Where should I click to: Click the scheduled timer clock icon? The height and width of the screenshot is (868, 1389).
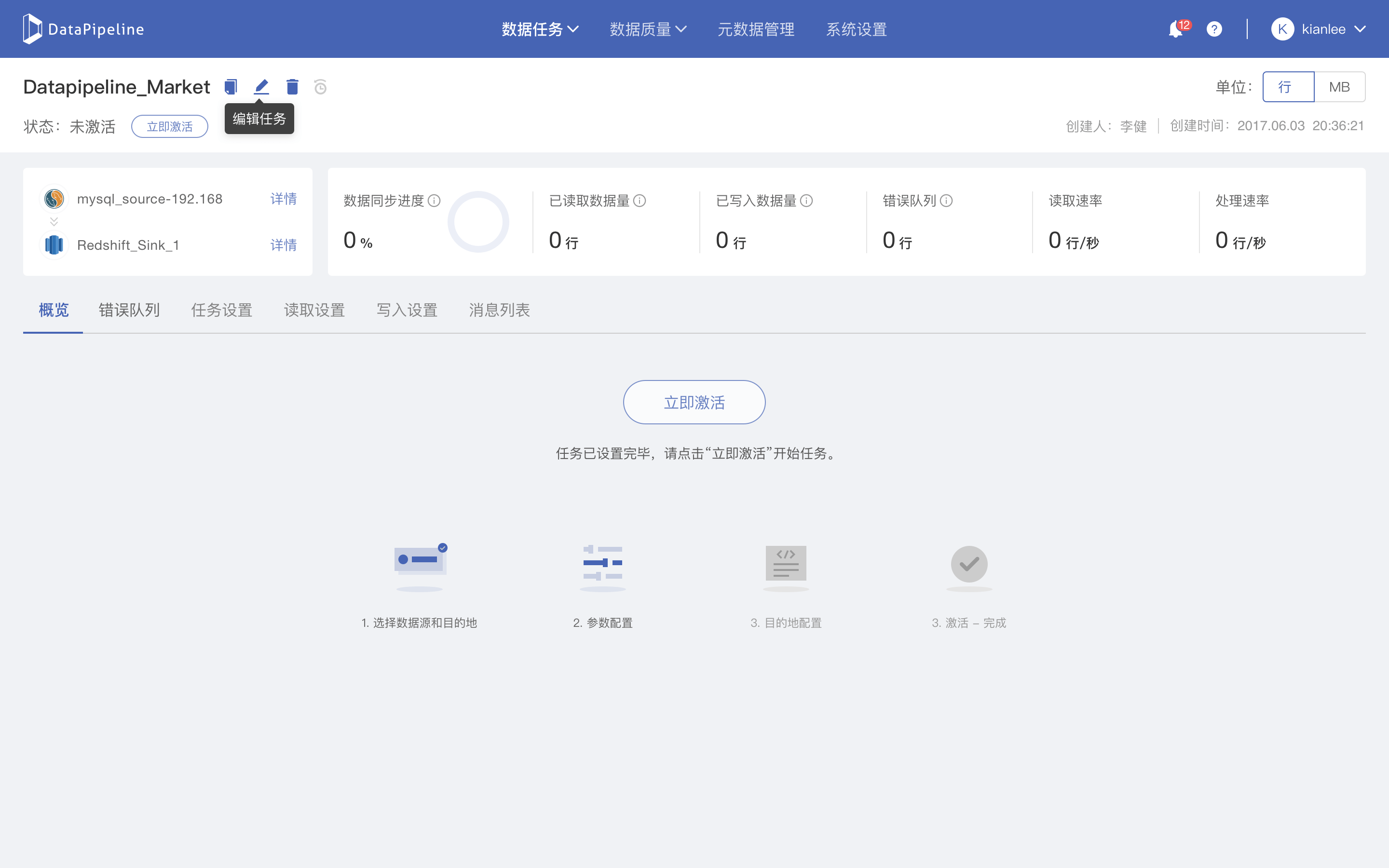coord(320,87)
